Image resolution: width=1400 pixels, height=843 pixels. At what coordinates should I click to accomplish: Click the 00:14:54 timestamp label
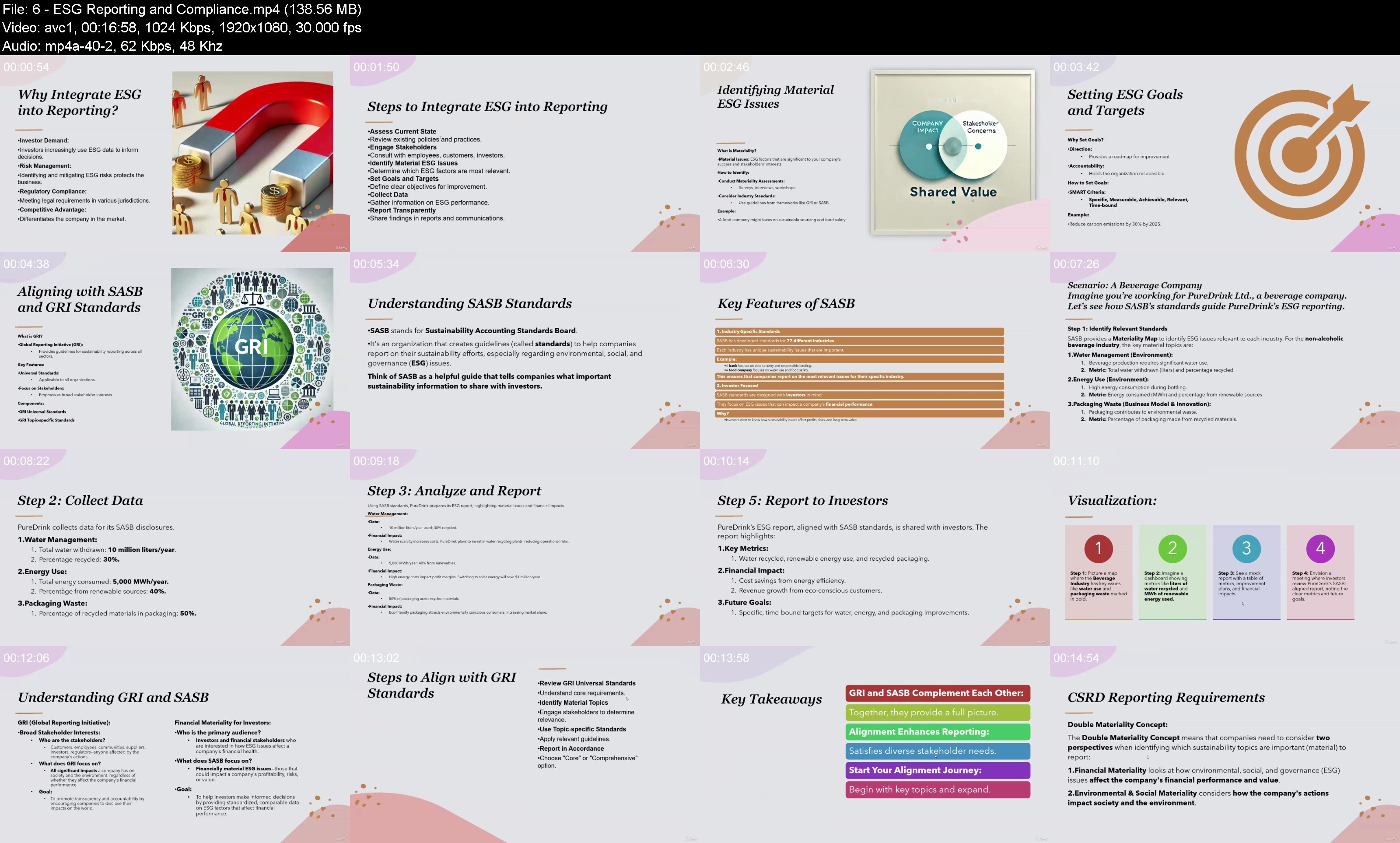1076,658
